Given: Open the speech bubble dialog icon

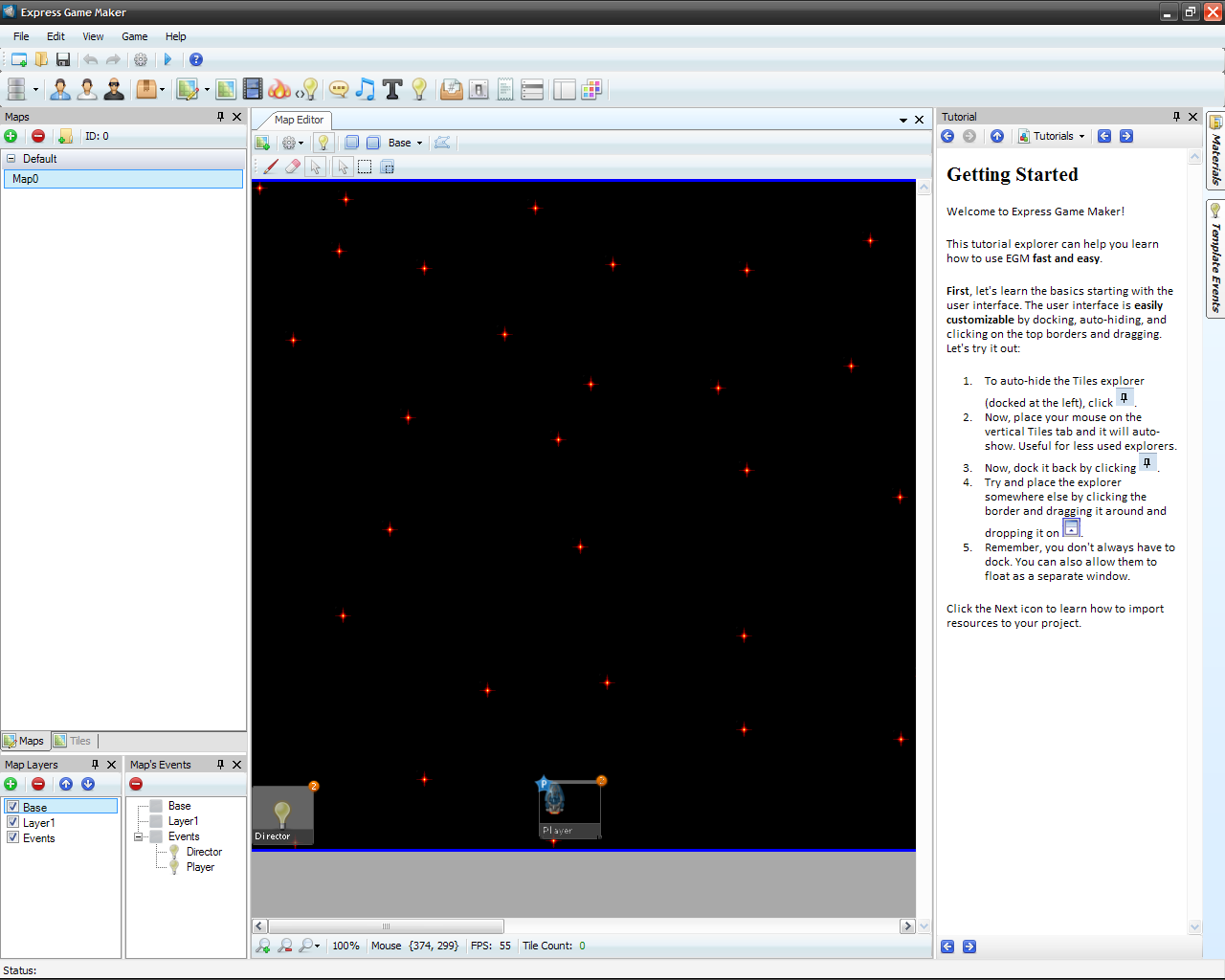Looking at the screenshot, I should pyautogui.click(x=339, y=89).
